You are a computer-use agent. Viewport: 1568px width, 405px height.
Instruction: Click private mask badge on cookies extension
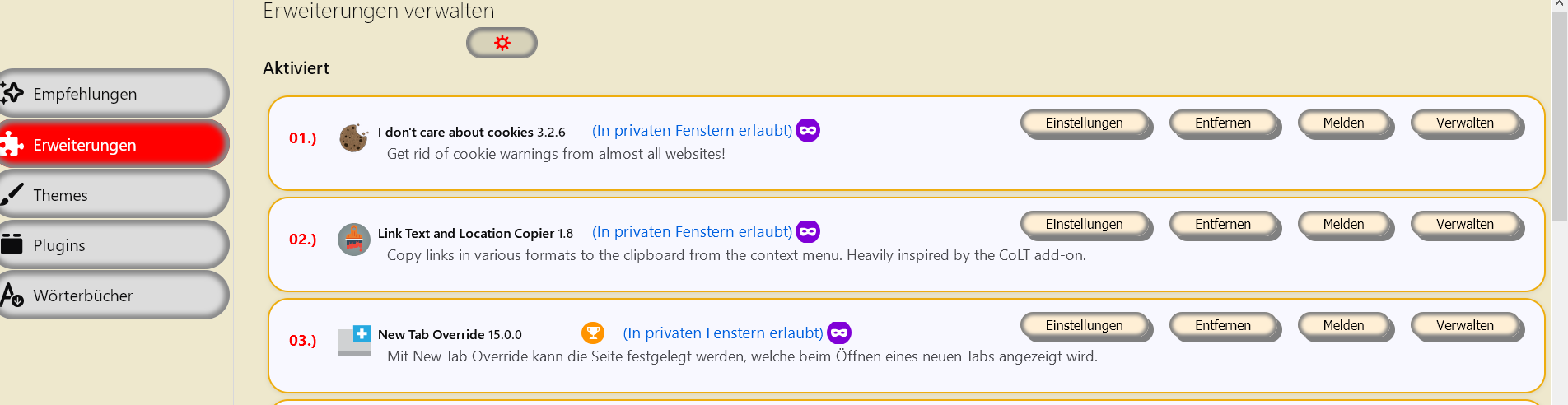[808, 131]
